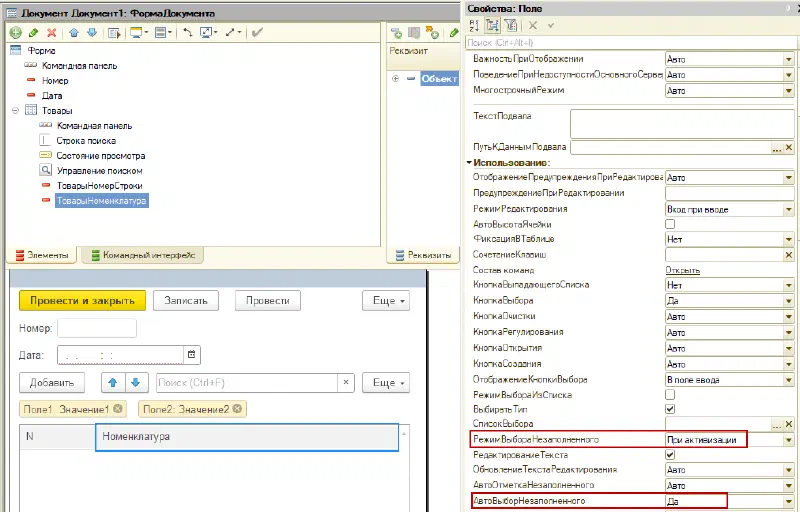Click Провести button
This screenshot has height=512, width=800.
click(x=267, y=300)
